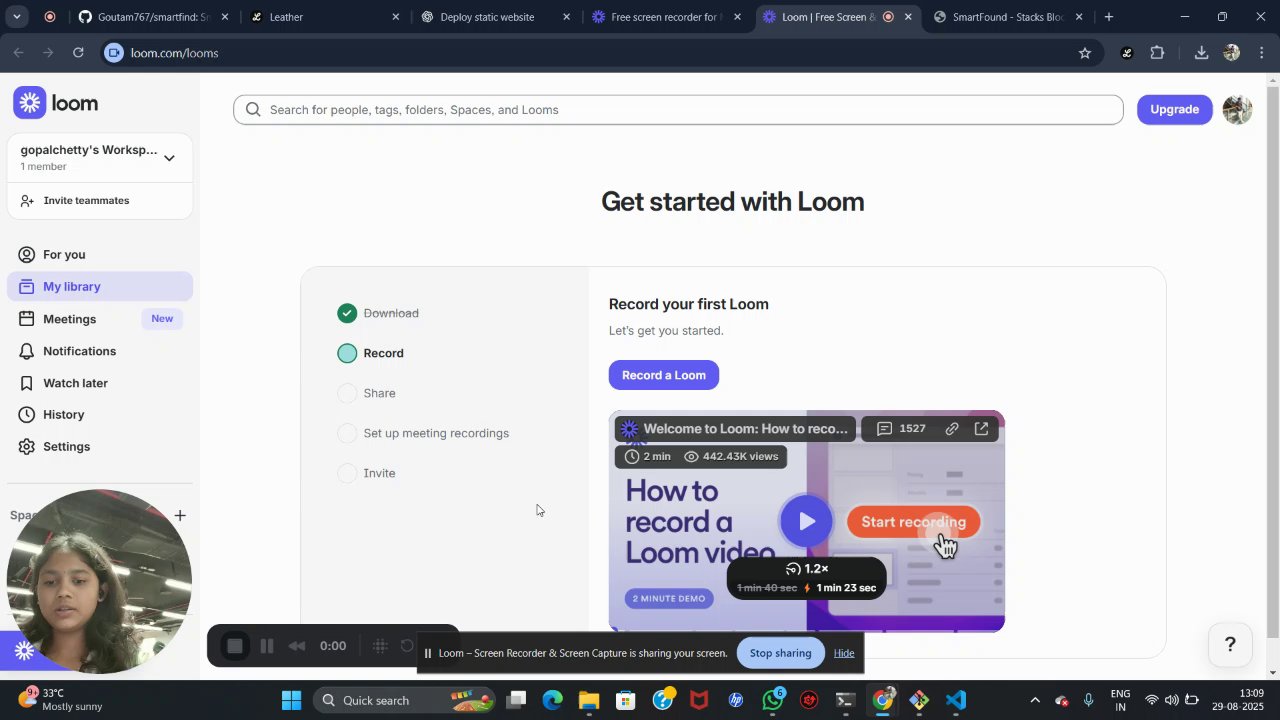Open welcome video in new tab icon

pos(981,428)
